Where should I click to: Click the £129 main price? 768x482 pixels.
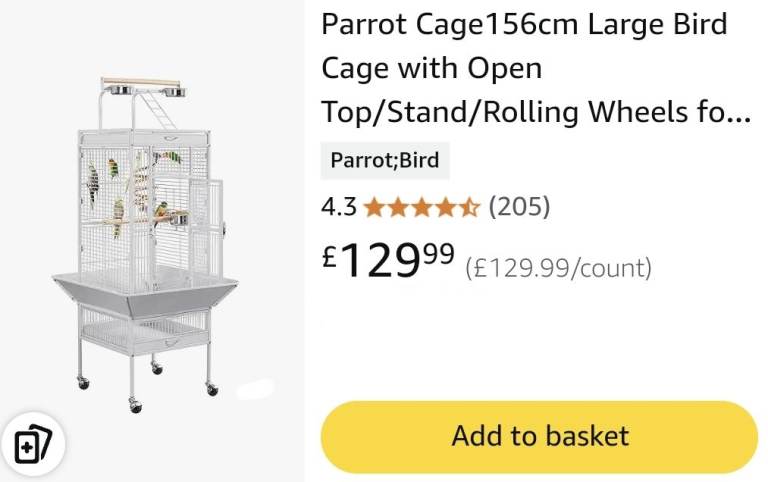pyautogui.click(x=381, y=262)
